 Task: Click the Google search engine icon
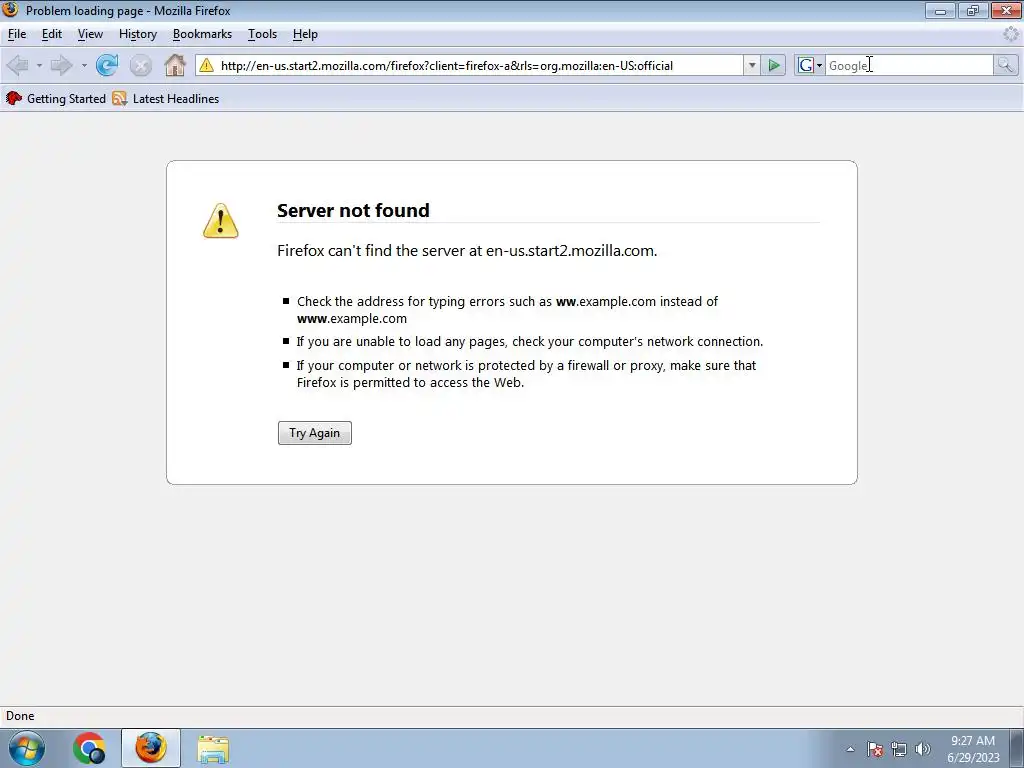click(806, 65)
